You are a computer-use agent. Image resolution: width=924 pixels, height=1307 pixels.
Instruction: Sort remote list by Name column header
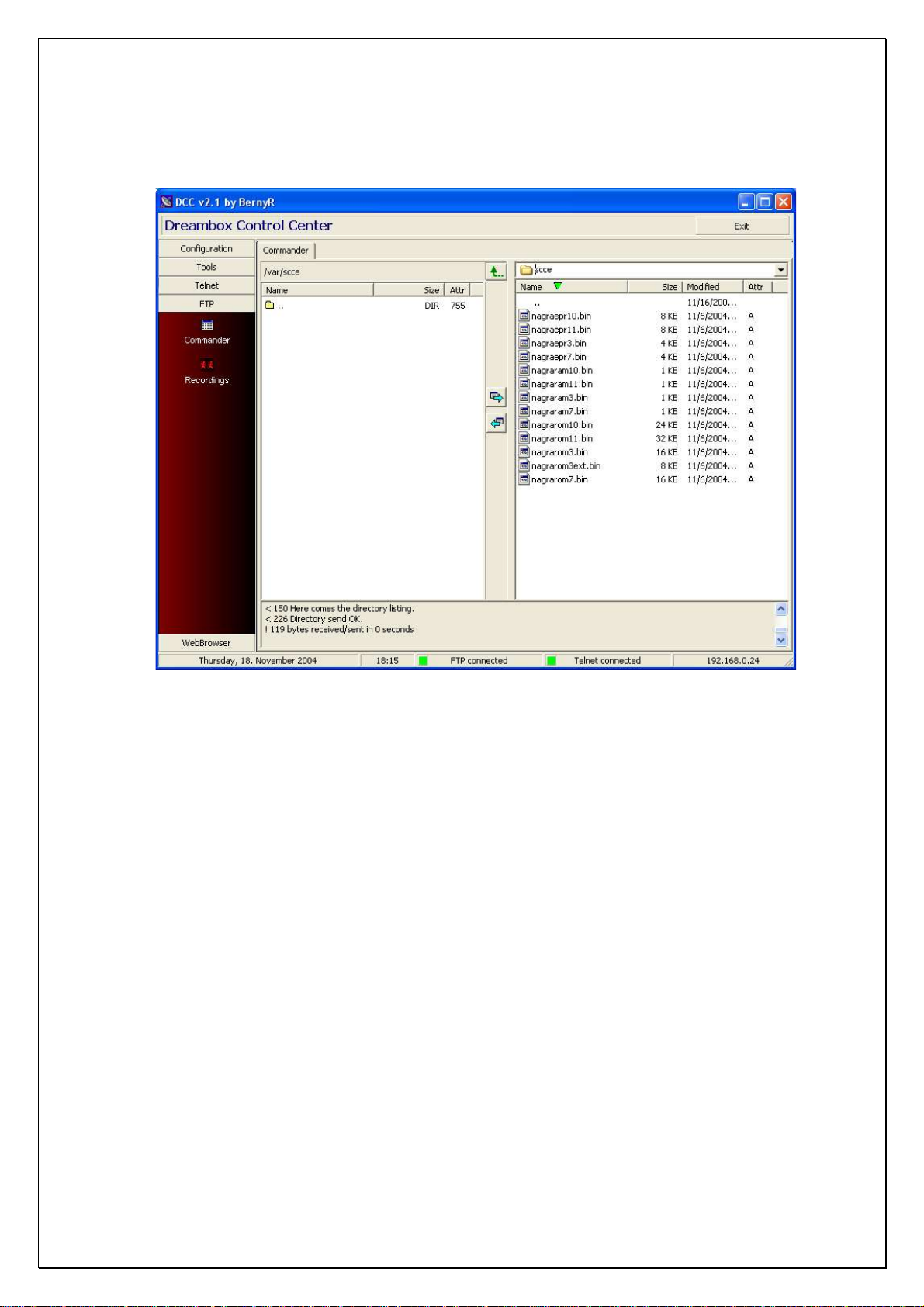point(317,290)
